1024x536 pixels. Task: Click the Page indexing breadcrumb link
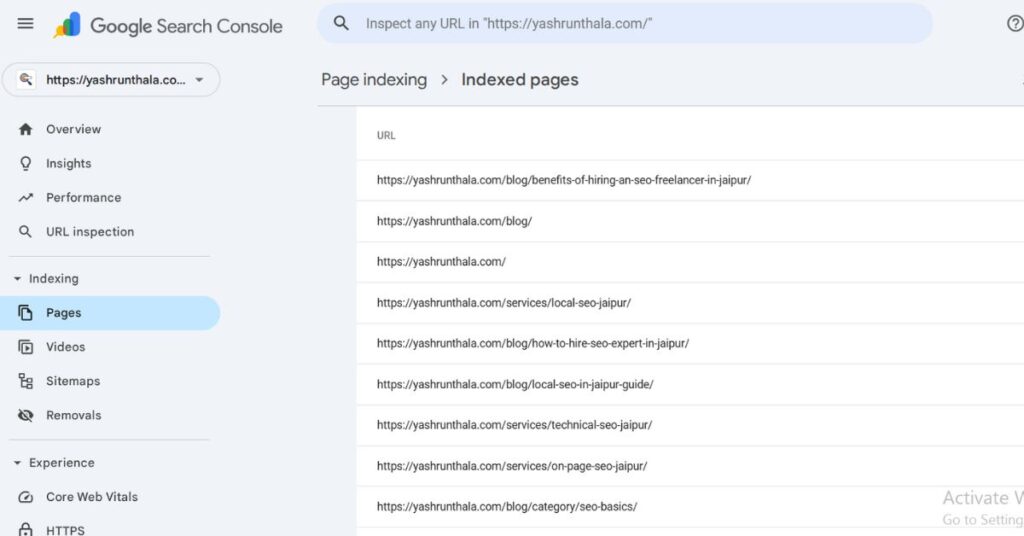pos(374,80)
